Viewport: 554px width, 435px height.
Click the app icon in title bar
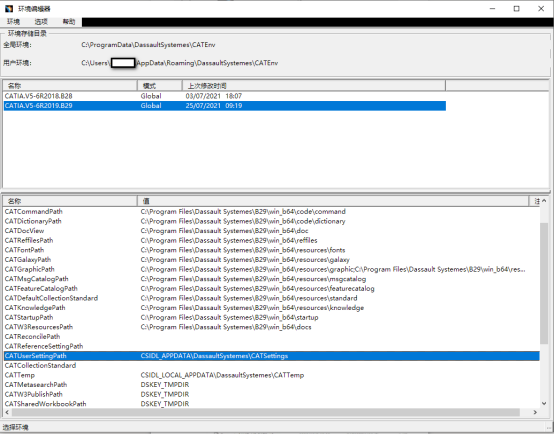pos(9,8)
